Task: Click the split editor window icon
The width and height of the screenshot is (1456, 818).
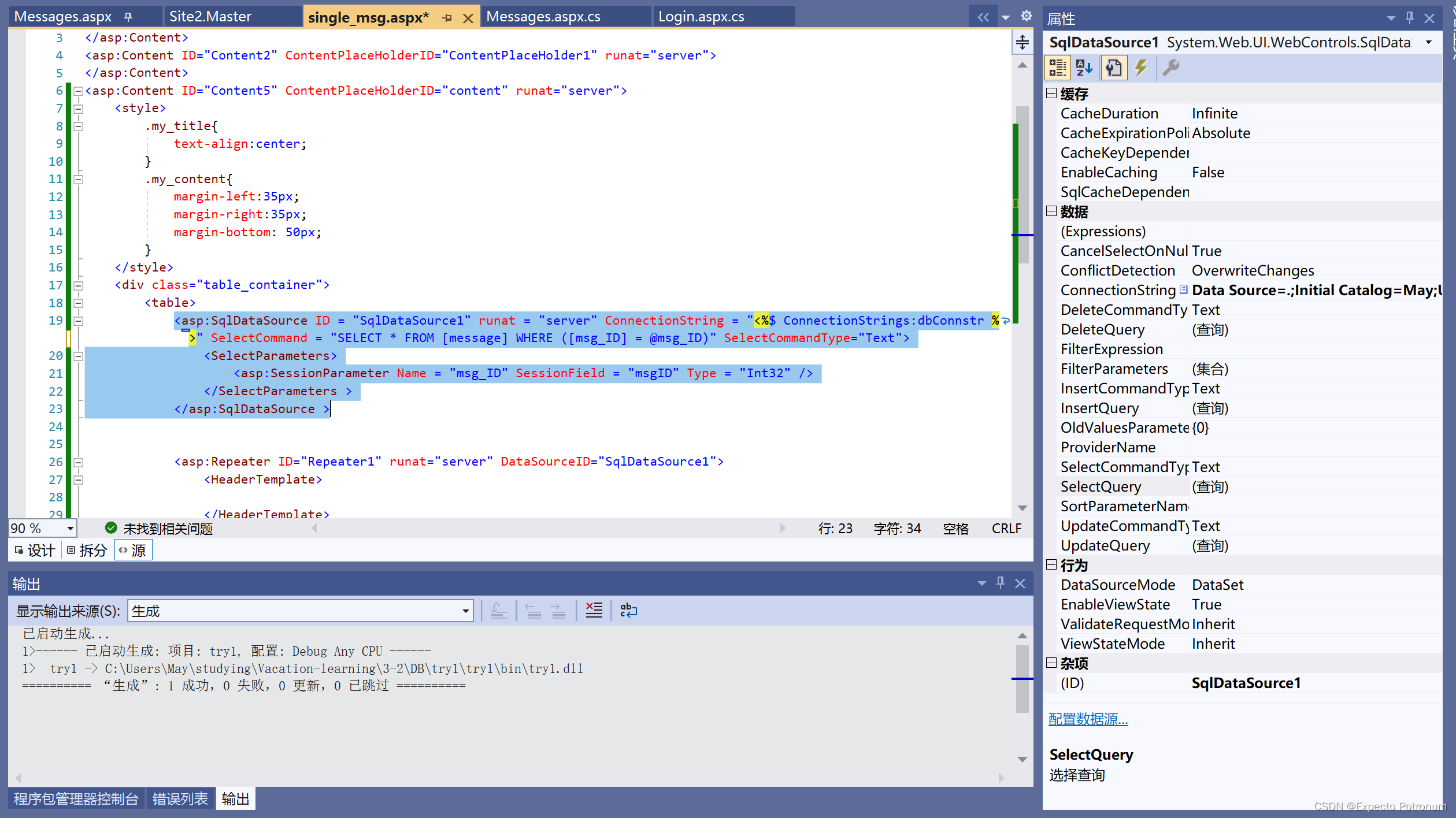Action: coord(1022,42)
